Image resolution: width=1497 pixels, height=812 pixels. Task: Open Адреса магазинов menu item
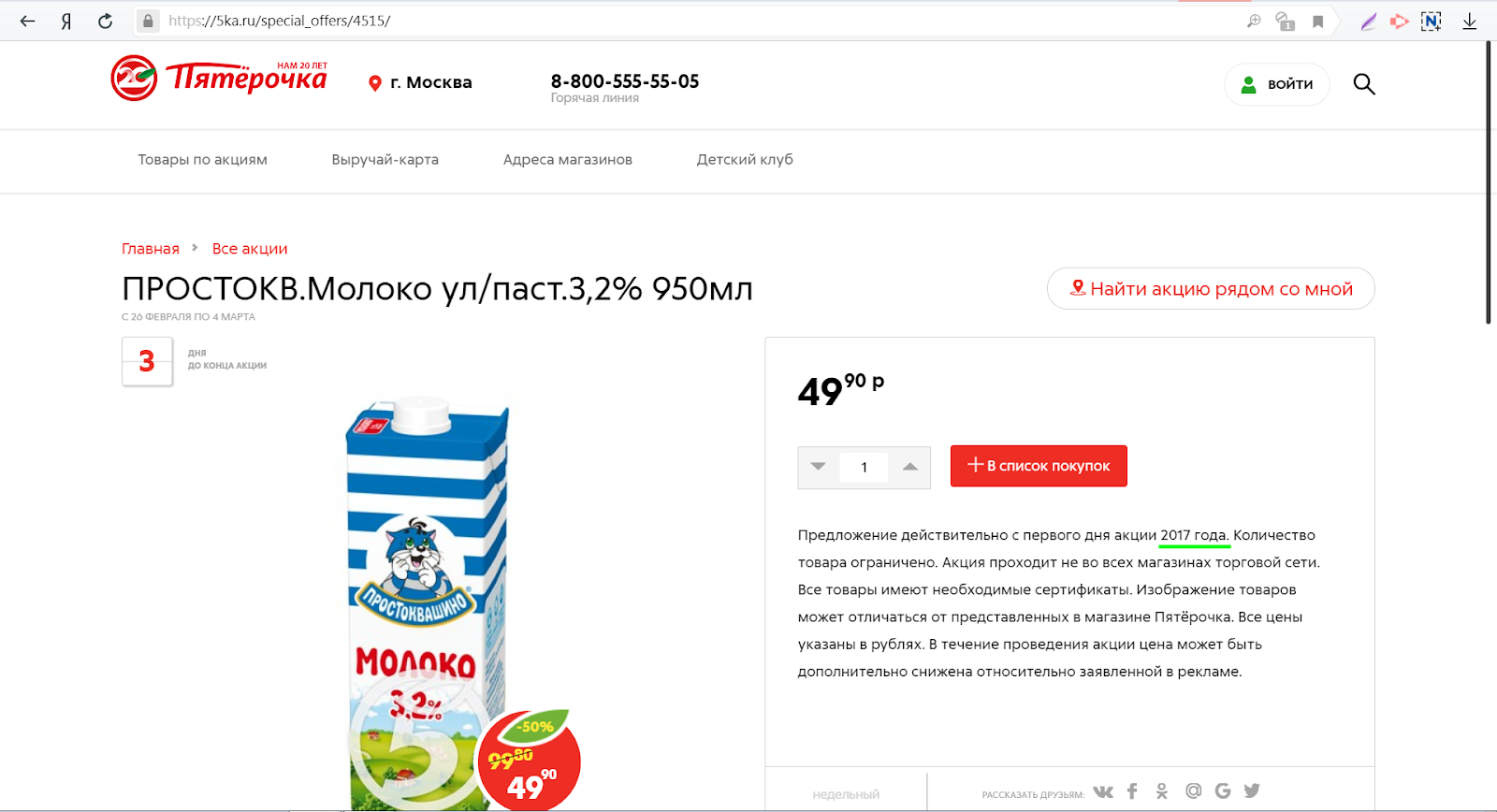point(568,160)
